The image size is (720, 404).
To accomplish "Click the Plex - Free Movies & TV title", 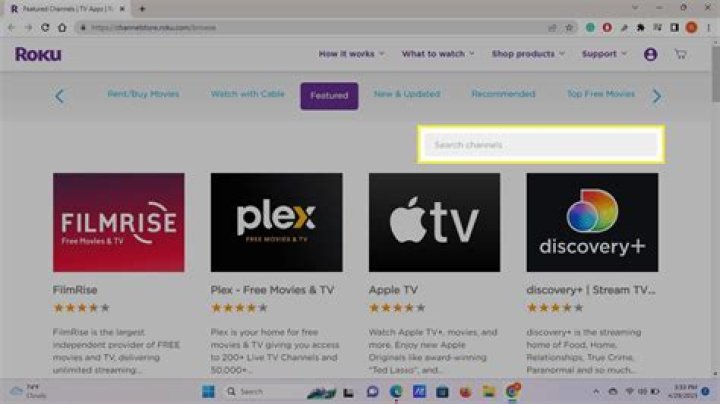I will (x=272, y=290).
